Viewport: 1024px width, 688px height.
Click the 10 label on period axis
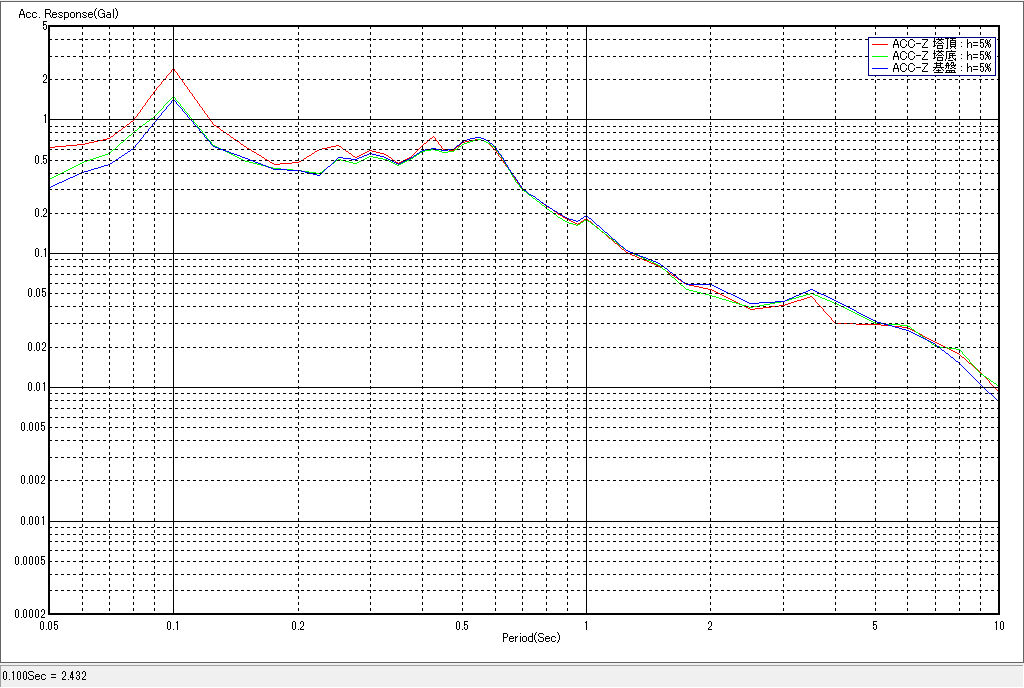click(x=997, y=625)
